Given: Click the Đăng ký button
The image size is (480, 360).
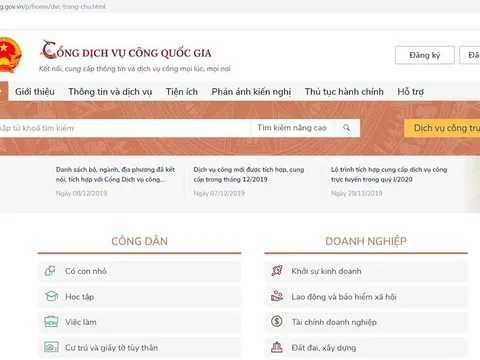Looking at the screenshot, I should pyautogui.click(x=425, y=55).
